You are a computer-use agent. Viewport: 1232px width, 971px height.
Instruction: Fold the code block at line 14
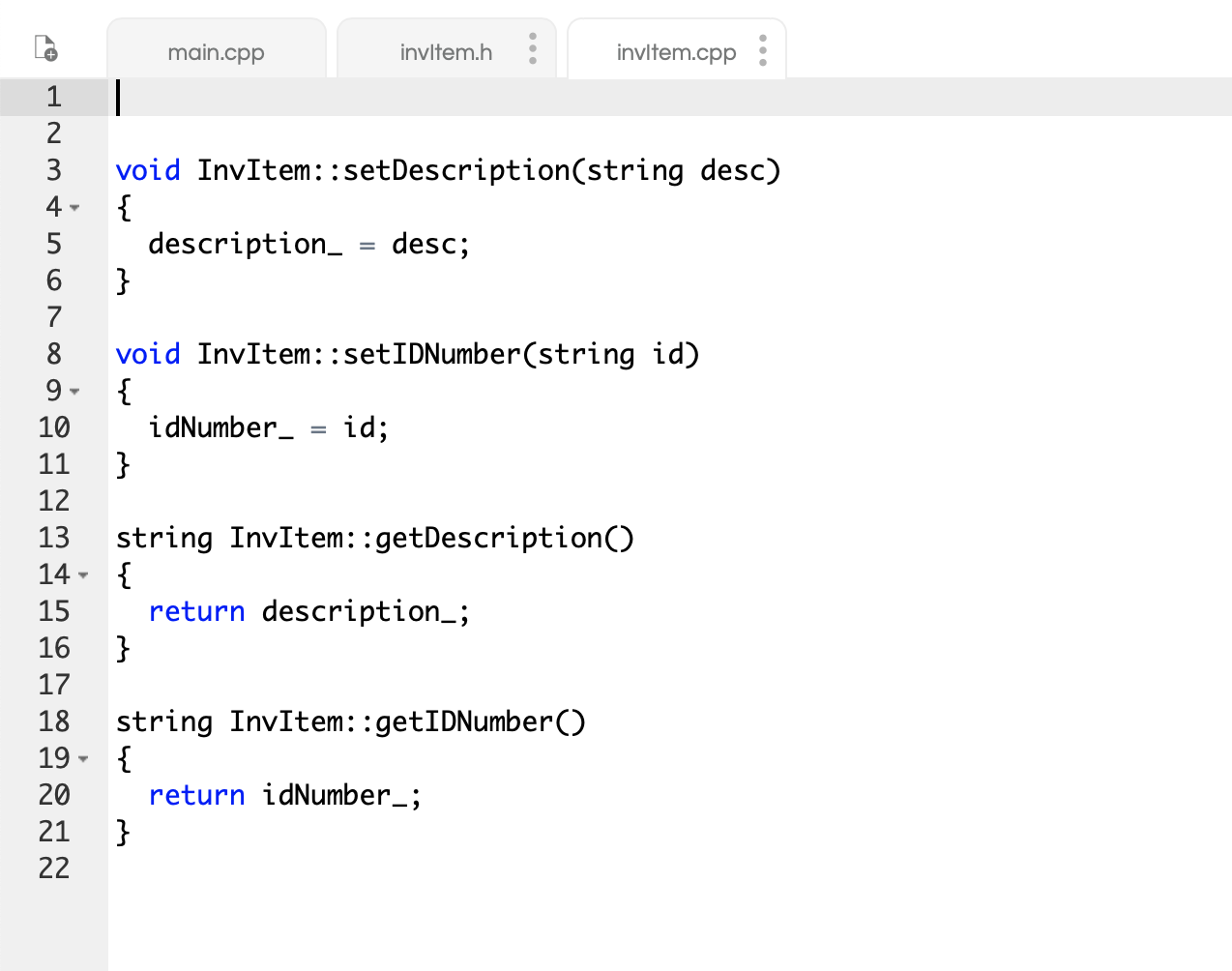pos(83,574)
